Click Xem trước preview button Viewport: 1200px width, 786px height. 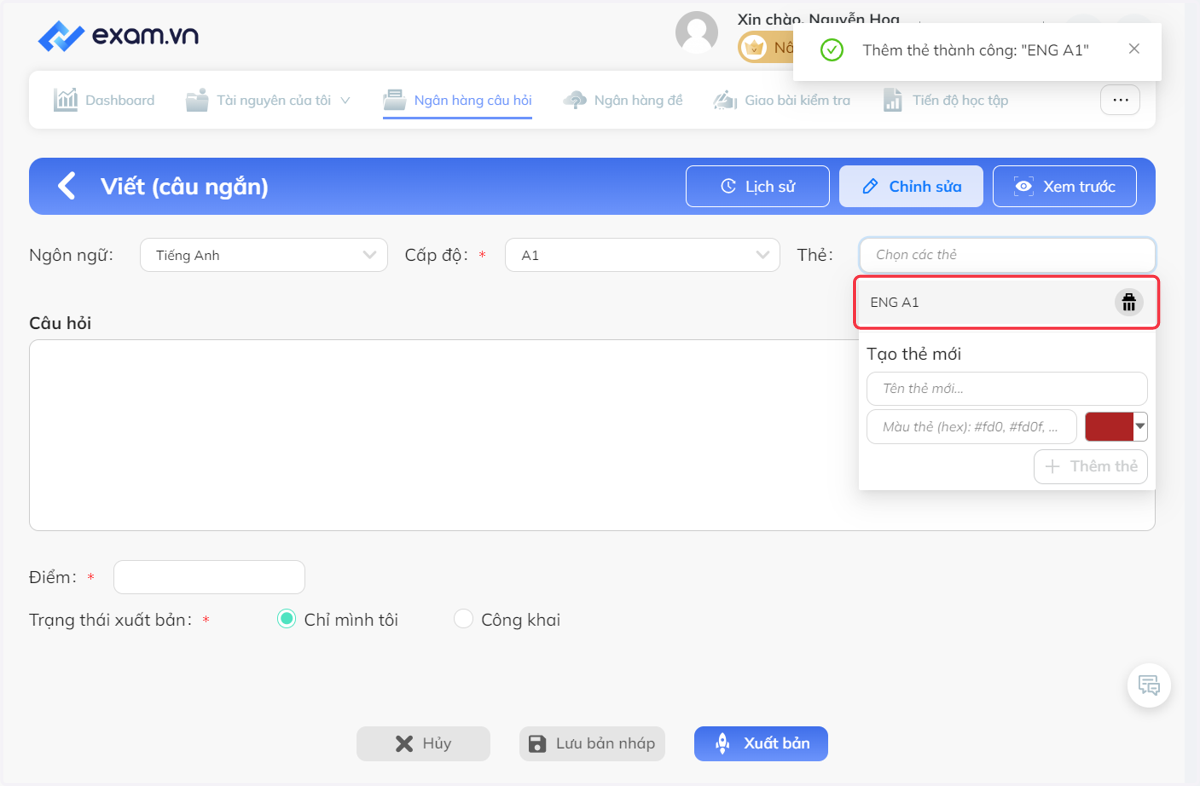coord(1065,186)
